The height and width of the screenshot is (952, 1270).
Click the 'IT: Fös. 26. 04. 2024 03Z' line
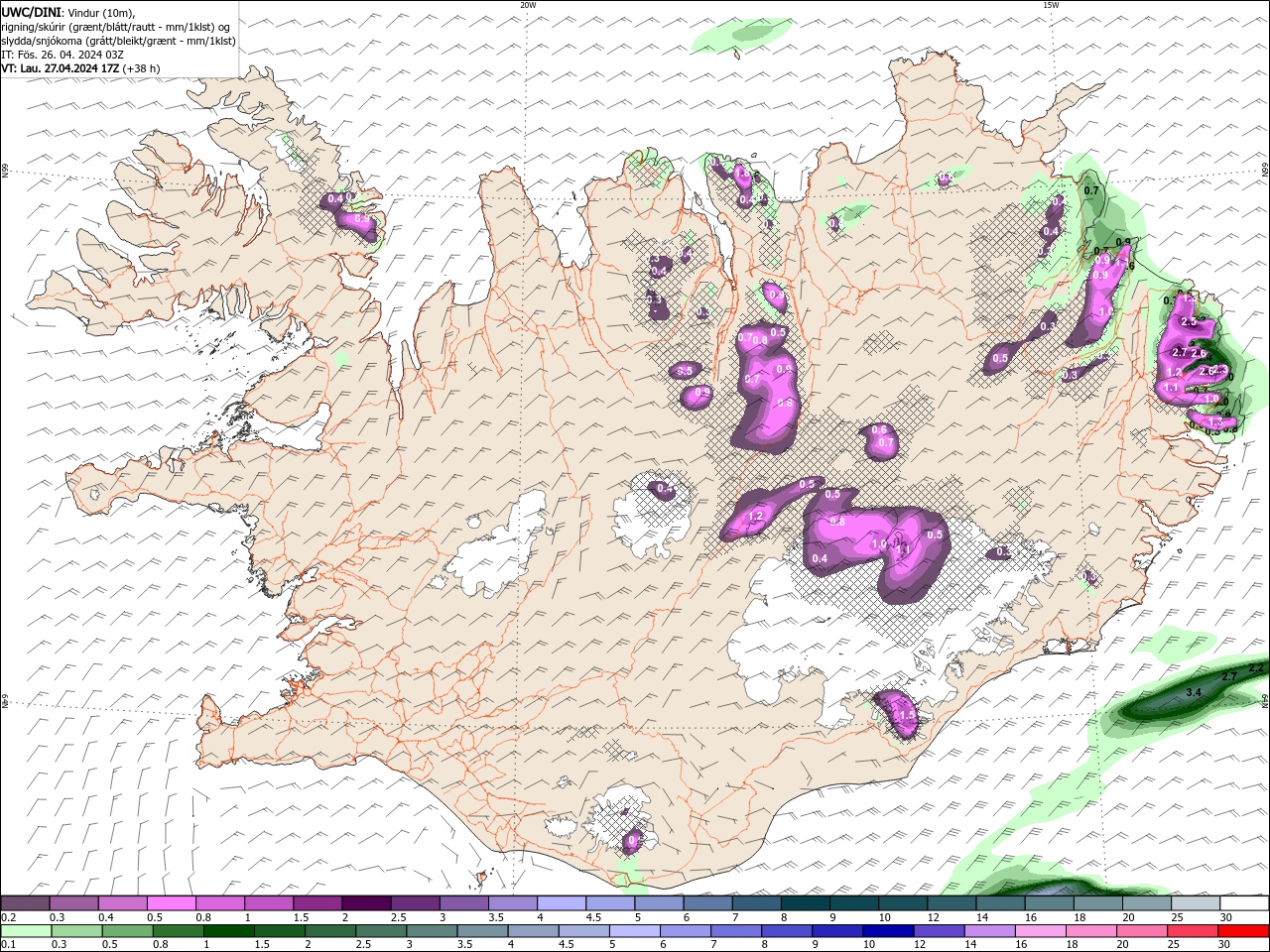(x=63, y=55)
